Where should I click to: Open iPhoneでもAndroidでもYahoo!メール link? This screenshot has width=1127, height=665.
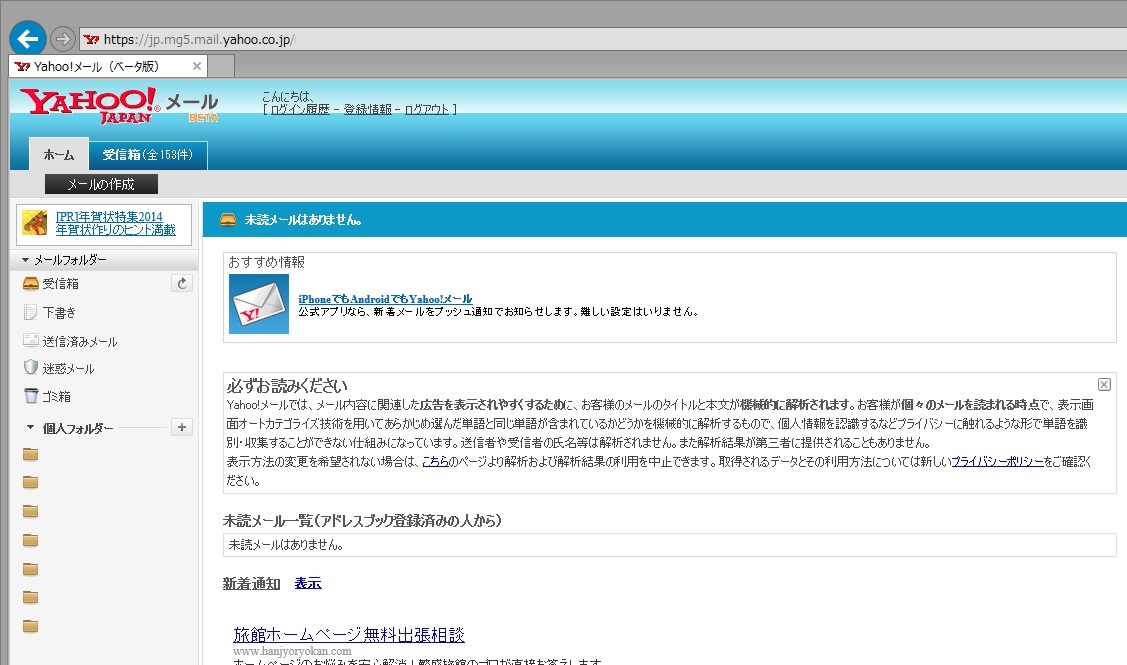pyautogui.click(x=385, y=299)
